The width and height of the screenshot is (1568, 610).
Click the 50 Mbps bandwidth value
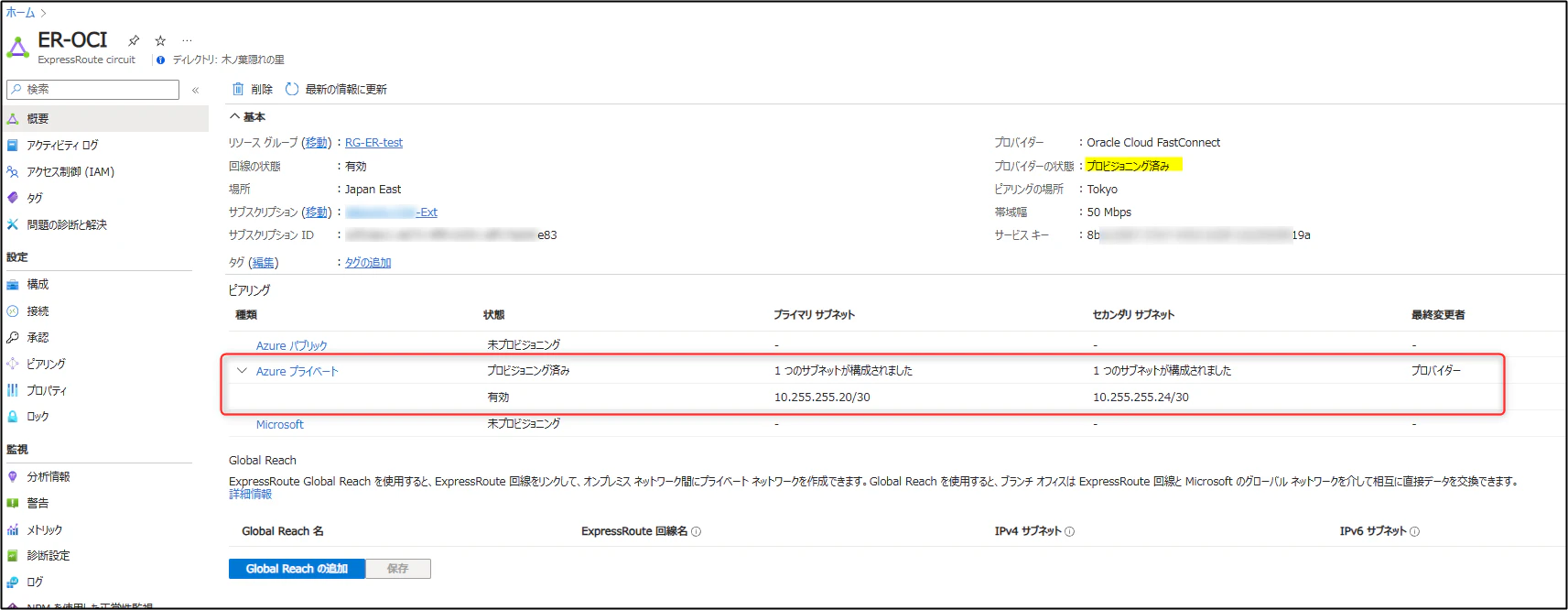(1109, 212)
